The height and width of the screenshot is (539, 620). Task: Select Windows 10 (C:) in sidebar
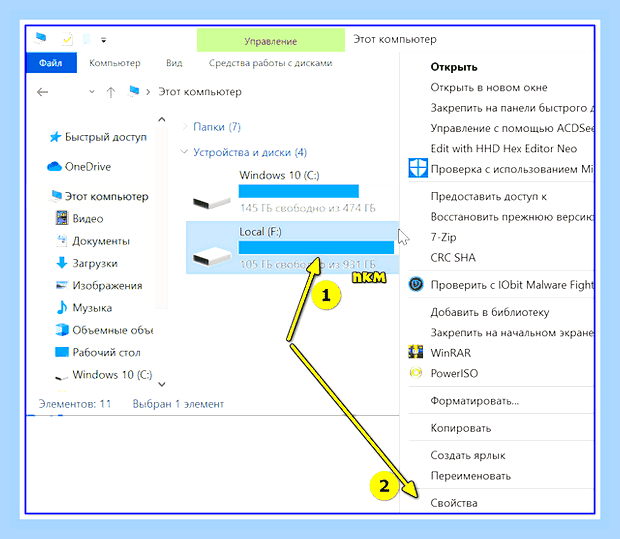(112, 374)
